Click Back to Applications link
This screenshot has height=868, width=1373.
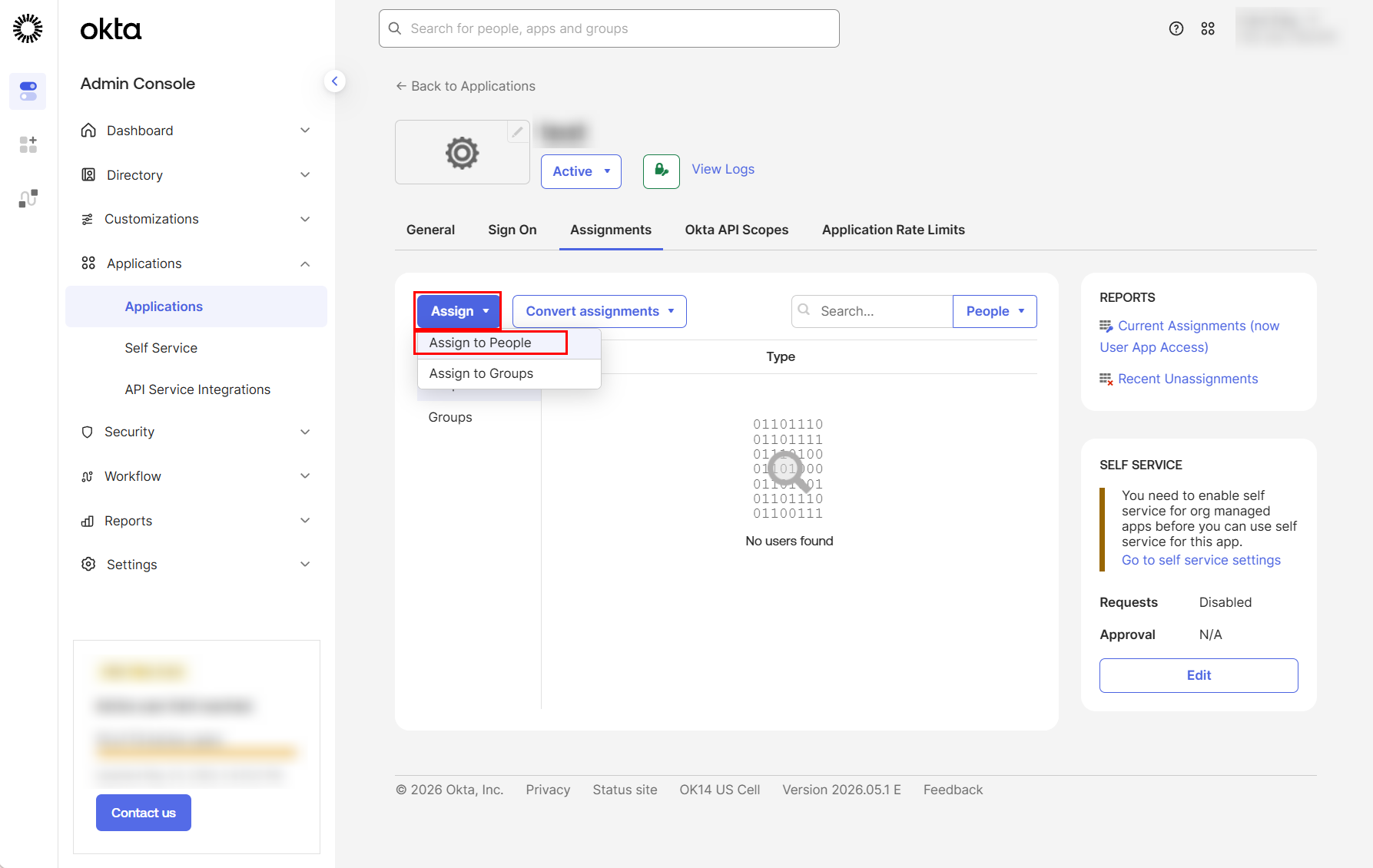click(466, 86)
